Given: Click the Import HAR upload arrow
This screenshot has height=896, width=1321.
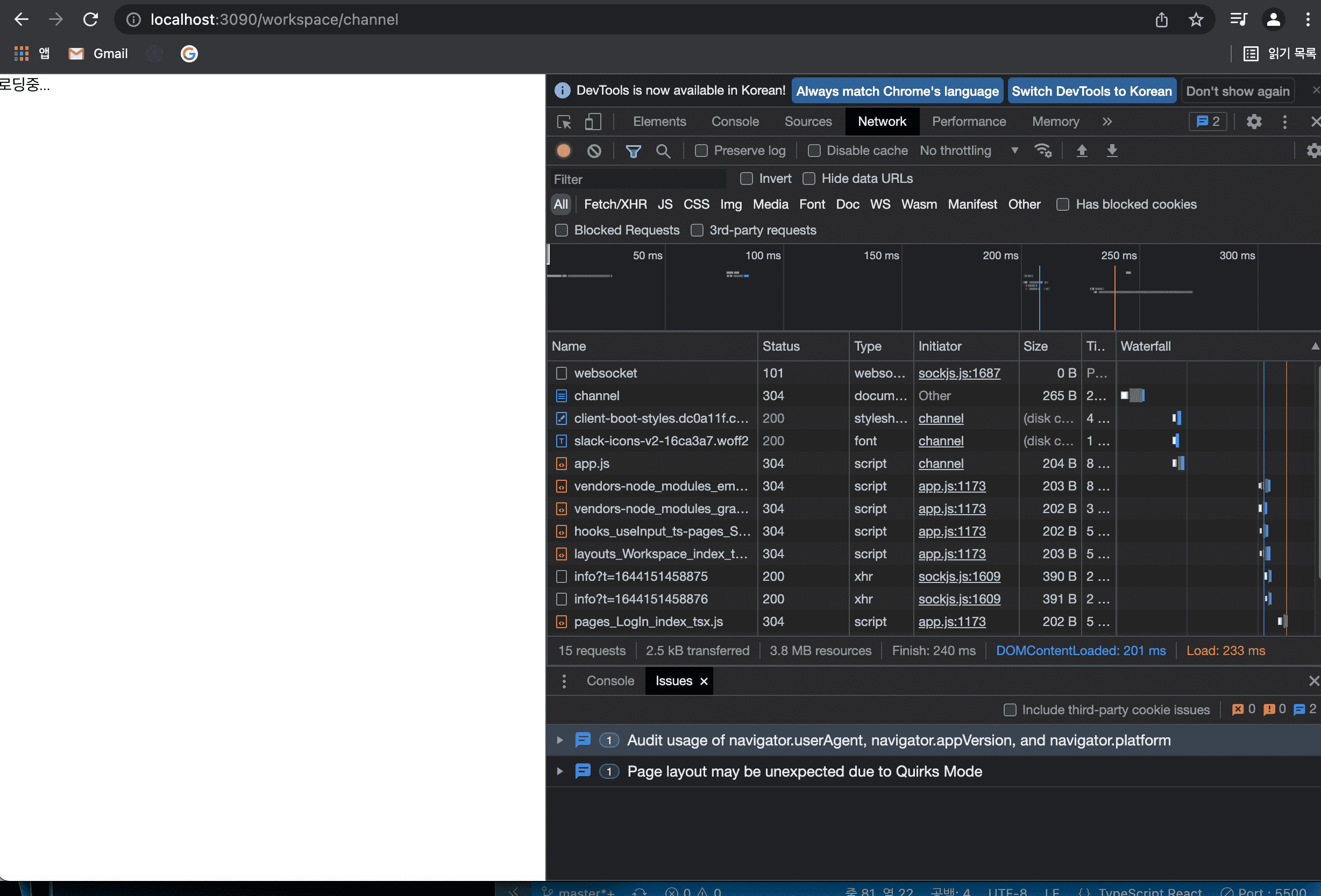Looking at the screenshot, I should [x=1082, y=151].
